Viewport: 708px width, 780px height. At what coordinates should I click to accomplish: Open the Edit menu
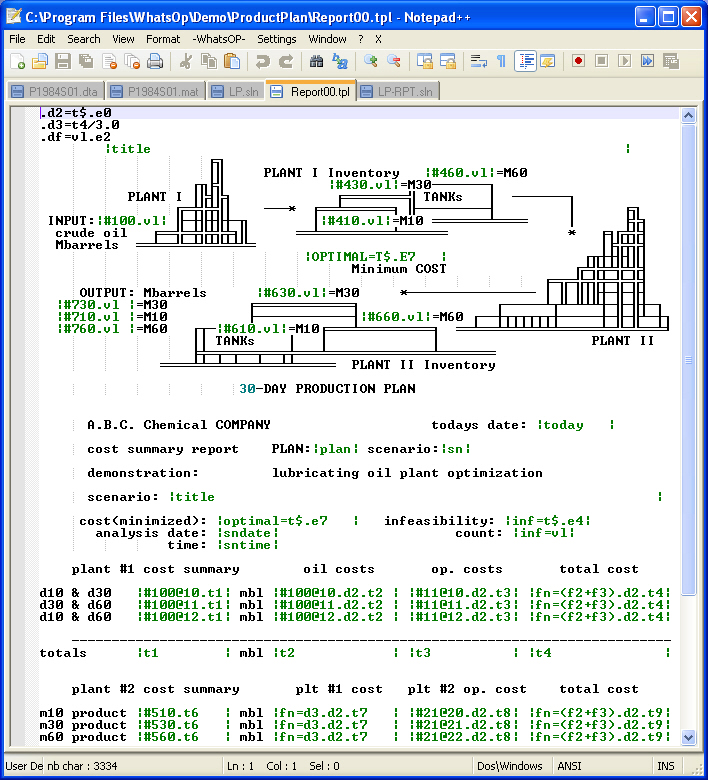click(46, 39)
